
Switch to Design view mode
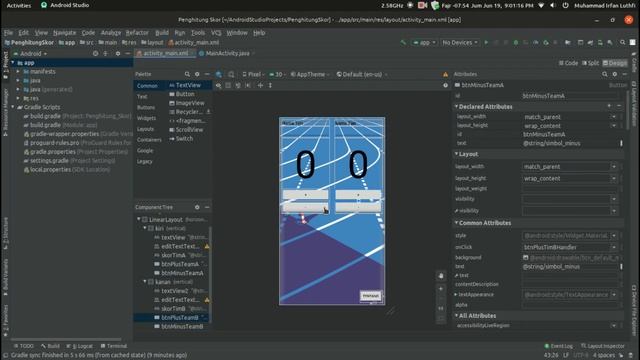point(615,63)
